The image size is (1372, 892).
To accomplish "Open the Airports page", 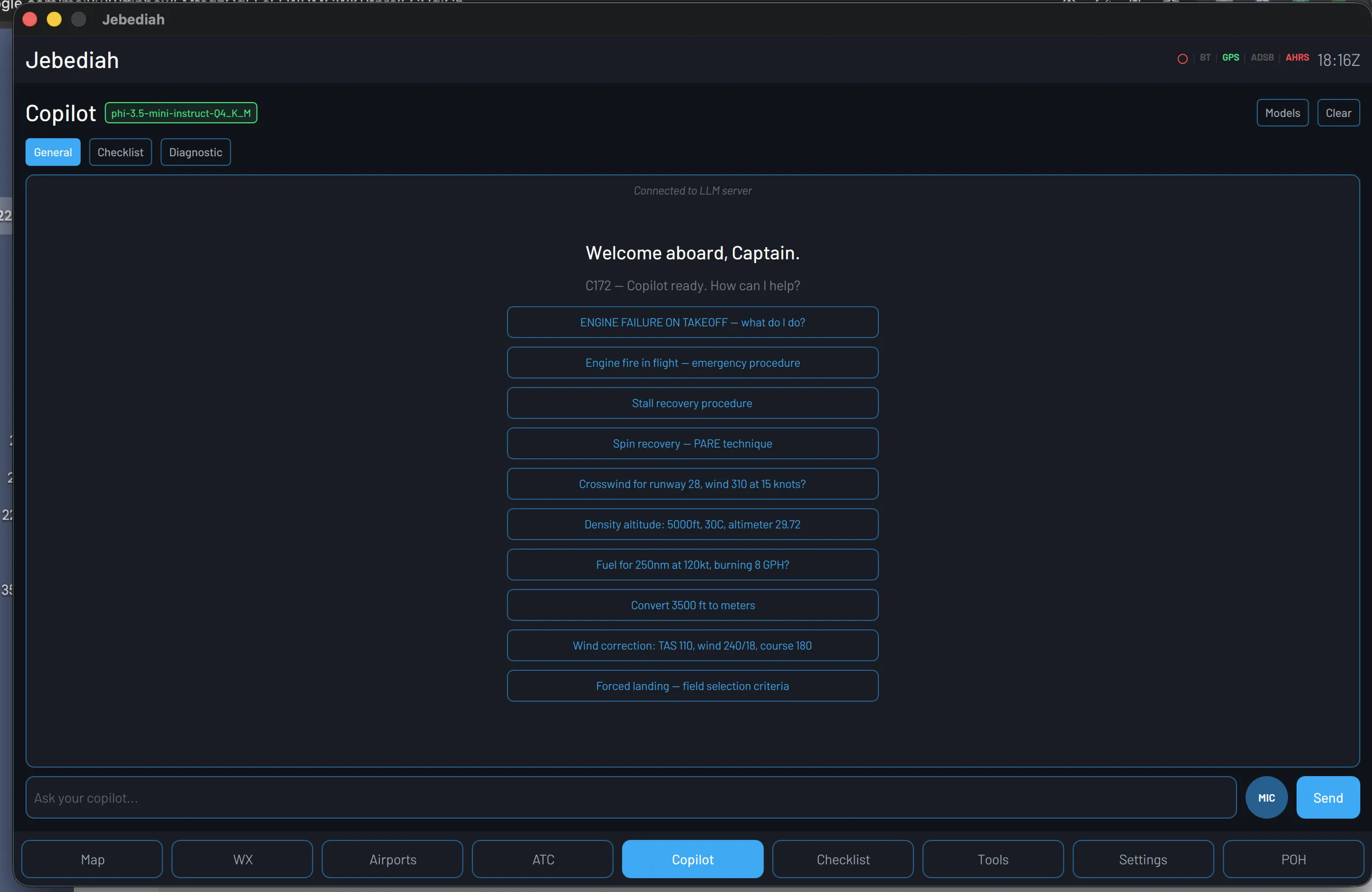I will [x=392, y=859].
